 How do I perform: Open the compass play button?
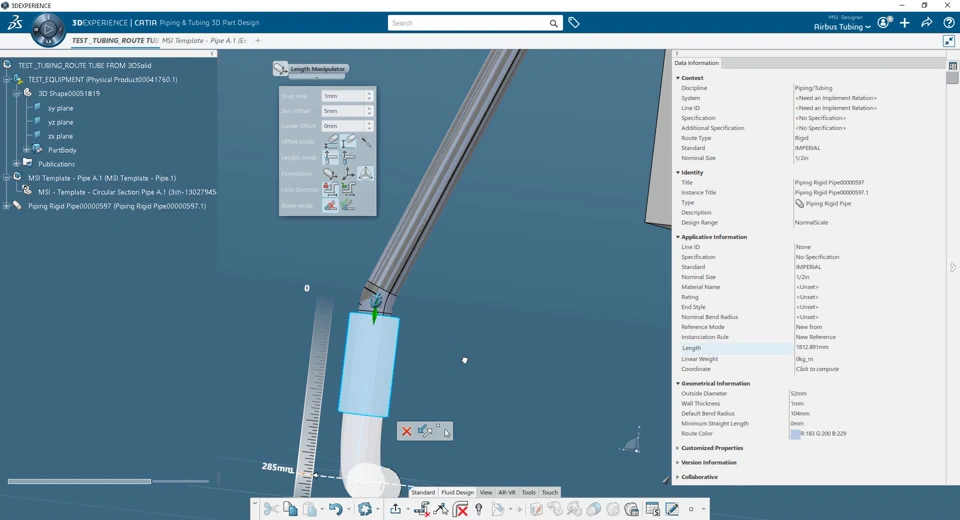click(48, 30)
